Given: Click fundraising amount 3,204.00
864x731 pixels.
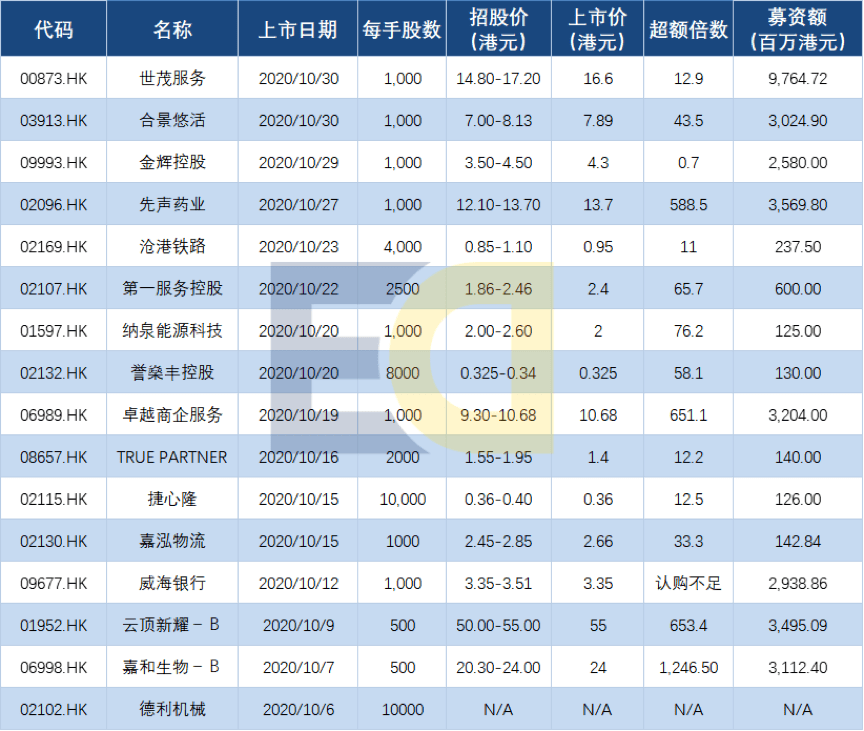Looking at the screenshot, I should click(798, 415).
